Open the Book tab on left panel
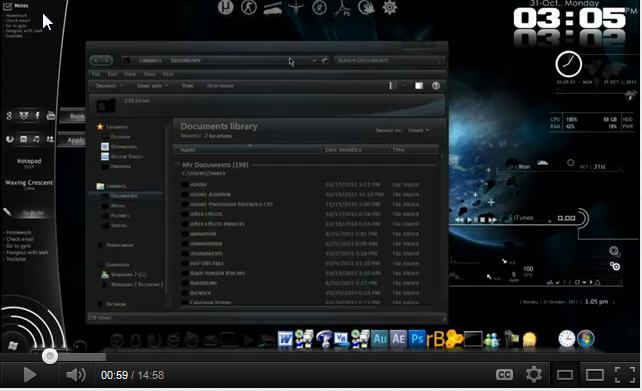642x391 pixels. tap(73, 116)
